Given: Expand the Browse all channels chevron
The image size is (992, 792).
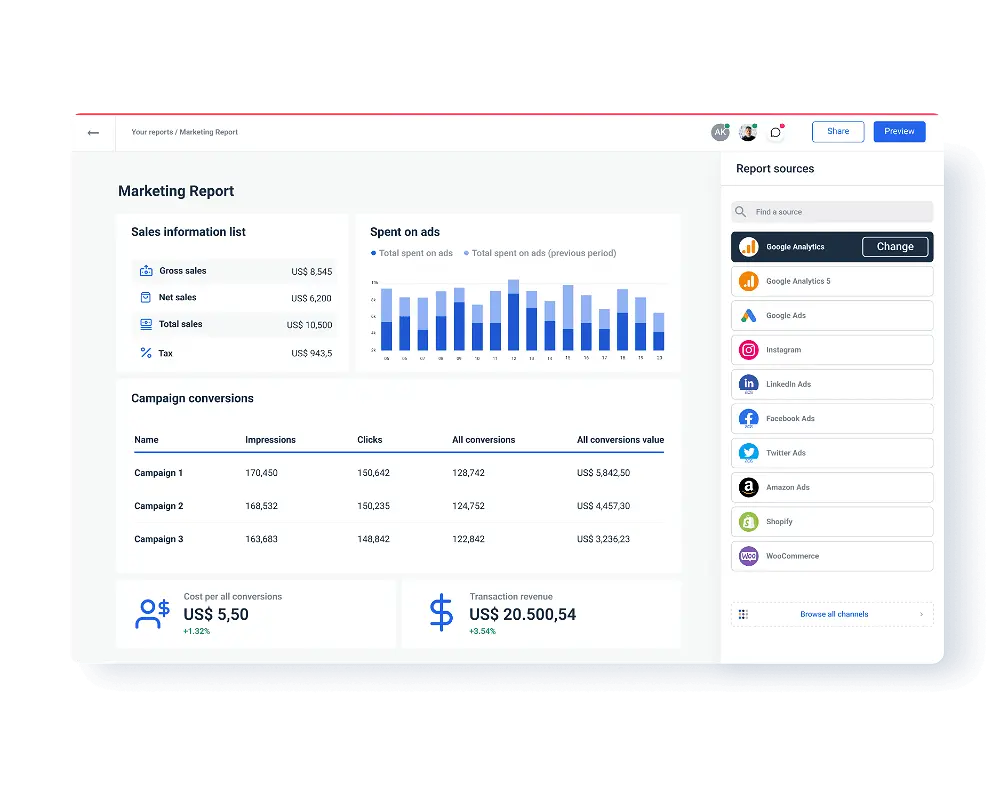Looking at the screenshot, I should 921,614.
